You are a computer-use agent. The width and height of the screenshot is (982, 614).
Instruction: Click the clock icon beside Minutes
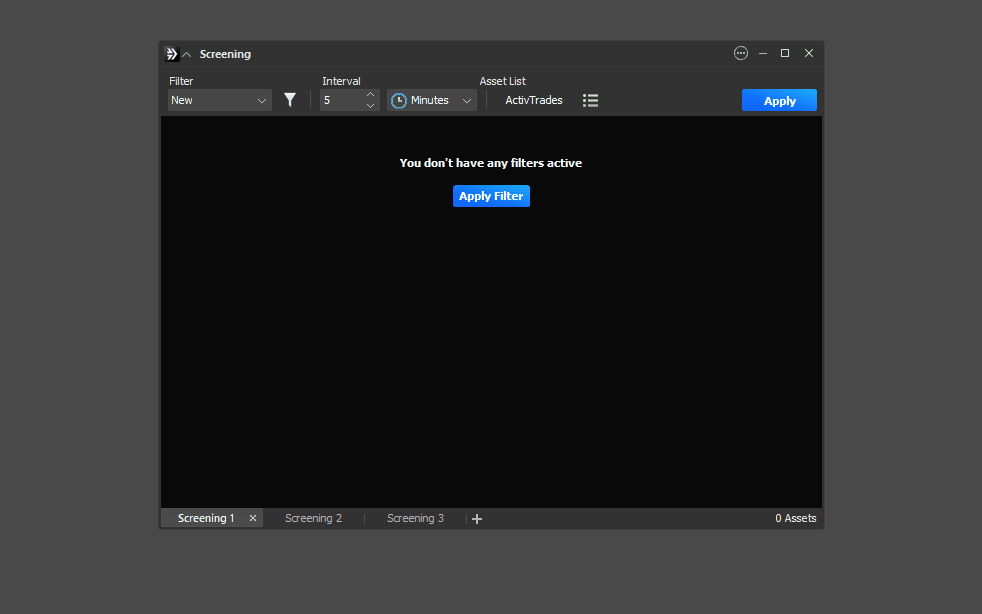[x=399, y=100]
